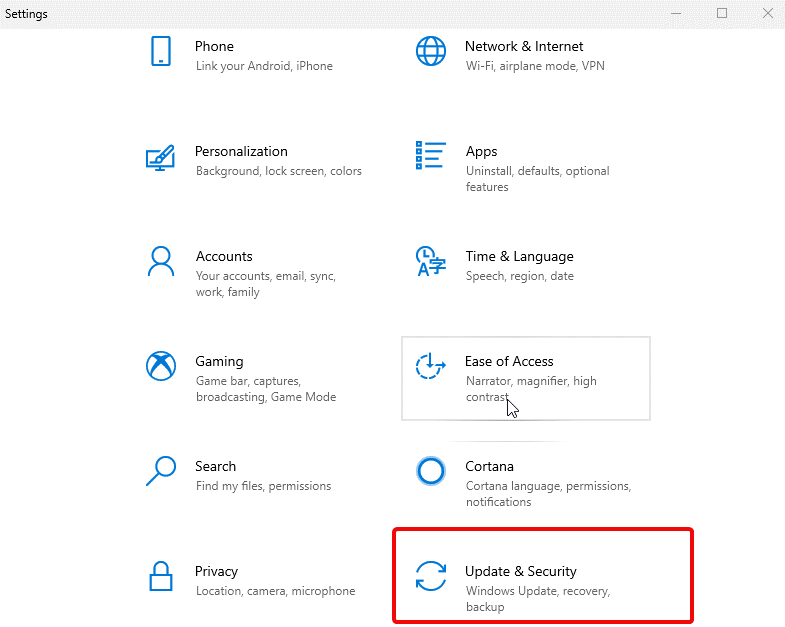Click the Ease of Access icon
This screenshot has height=627, width=785.
(431, 366)
